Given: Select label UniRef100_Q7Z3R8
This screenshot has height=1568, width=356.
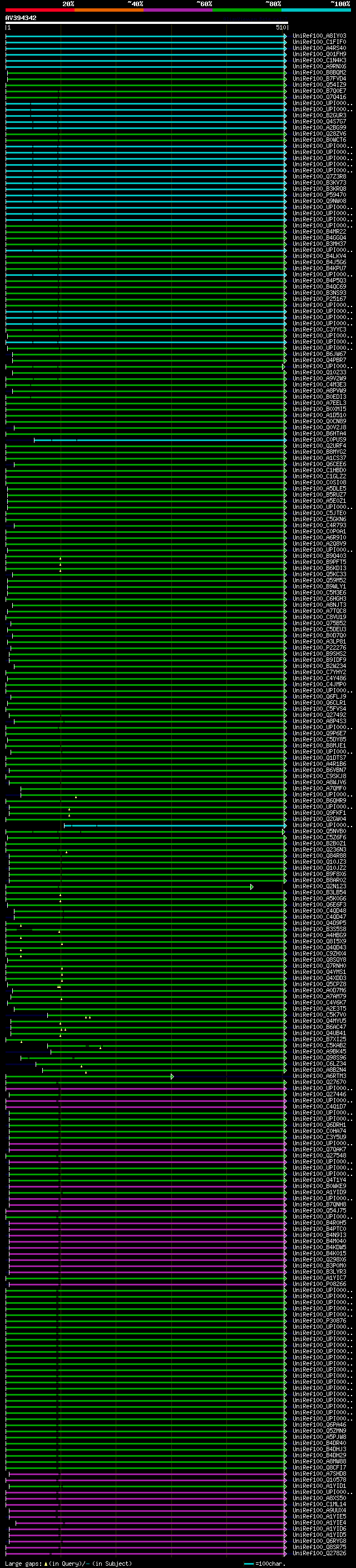Looking at the screenshot, I should (319, 176).
